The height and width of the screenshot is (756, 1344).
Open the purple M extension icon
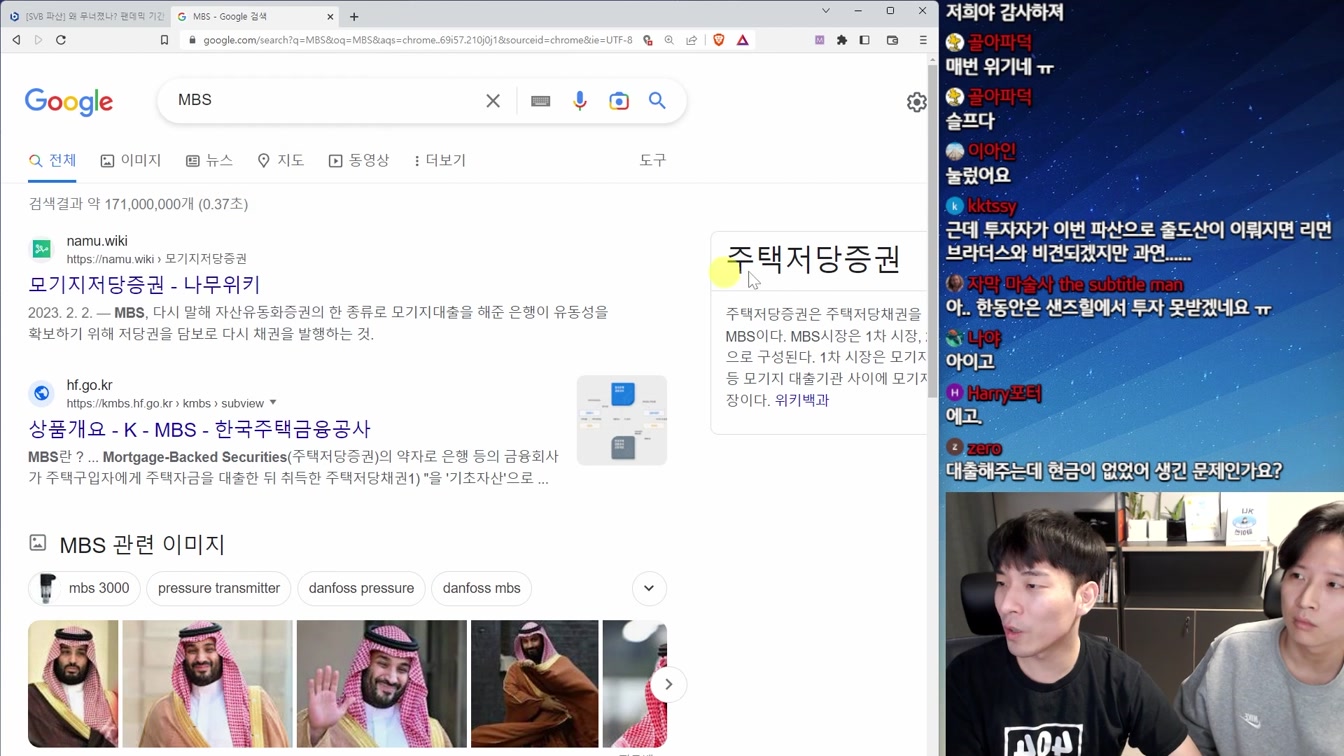pos(820,40)
